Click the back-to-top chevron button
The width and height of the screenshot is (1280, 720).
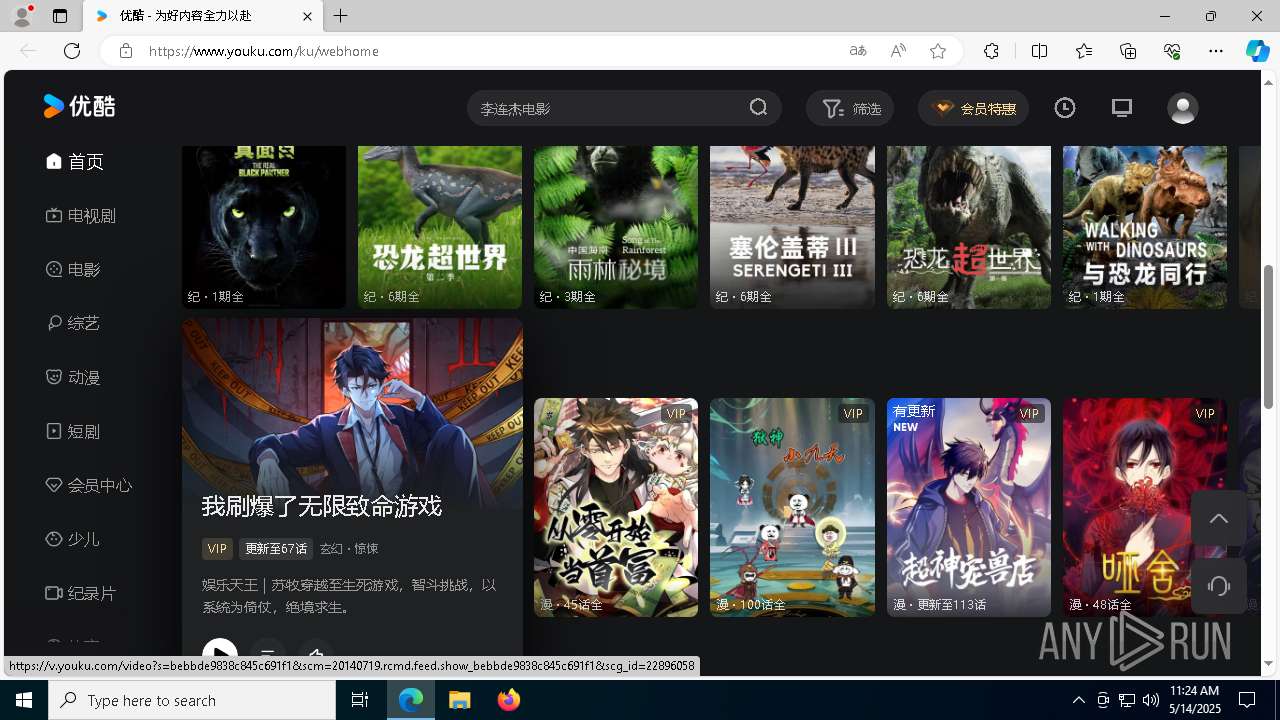1218,518
